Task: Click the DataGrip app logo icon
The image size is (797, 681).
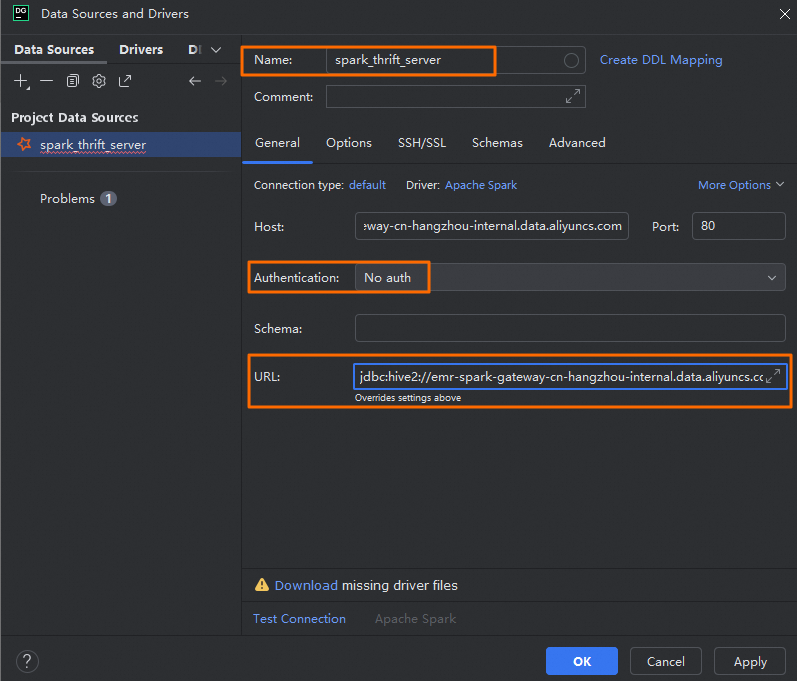Action: [21, 13]
